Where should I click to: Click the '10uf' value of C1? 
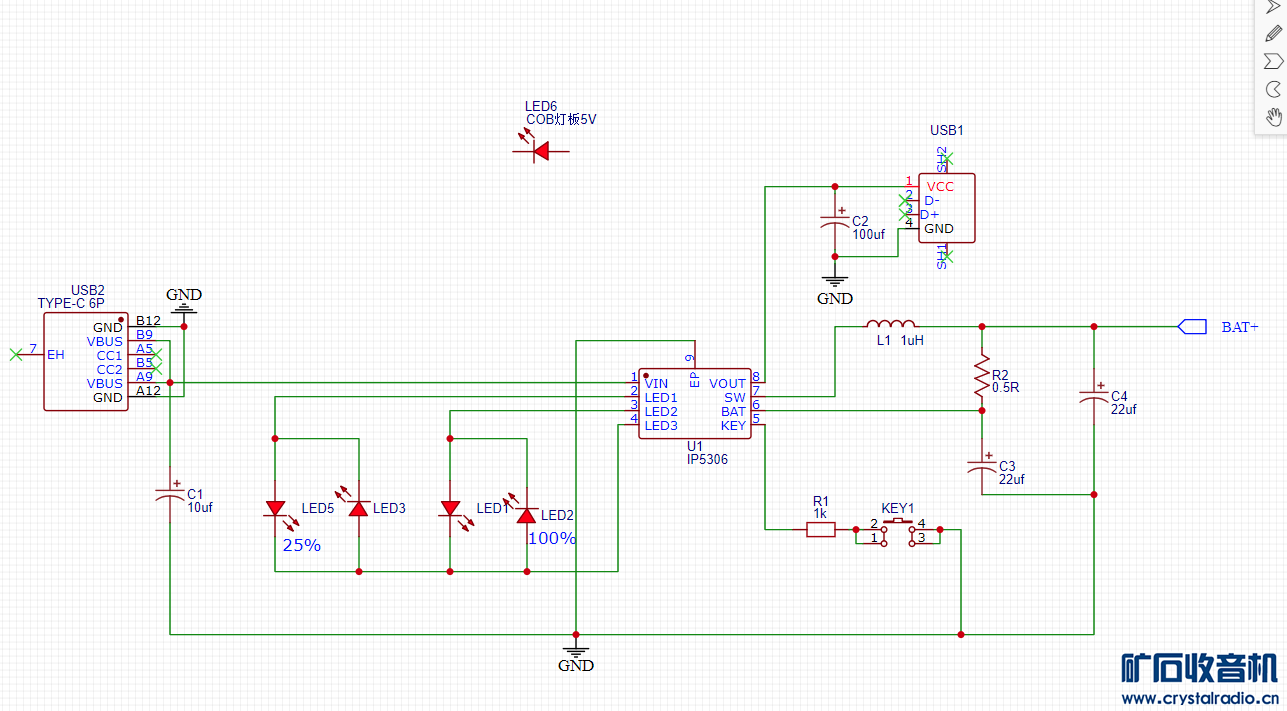[x=200, y=507]
